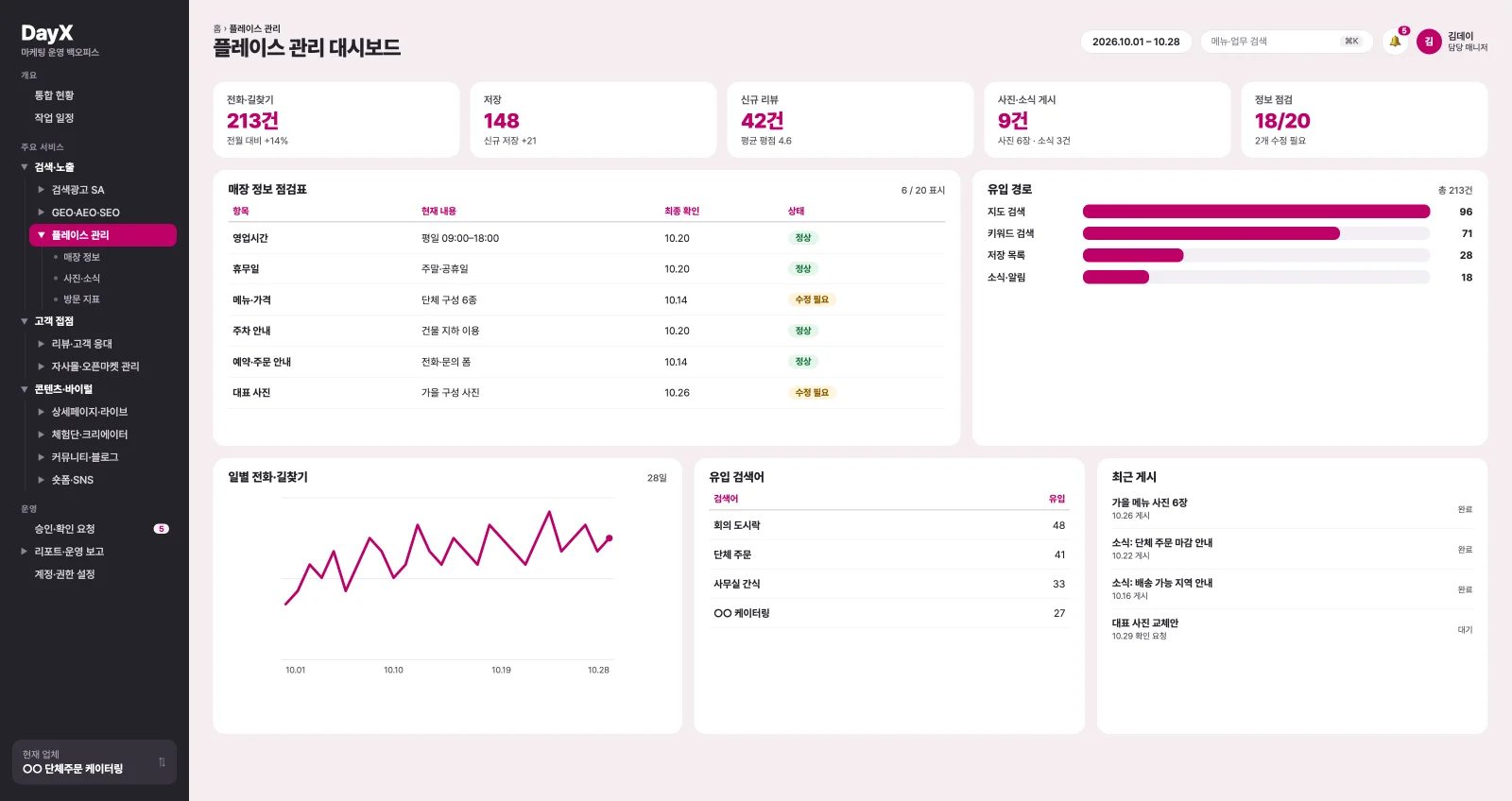Open the recent post 가을 메뉴 사진 6장
The image size is (1512, 801).
pyautogui.click(x=1292, y=509)
